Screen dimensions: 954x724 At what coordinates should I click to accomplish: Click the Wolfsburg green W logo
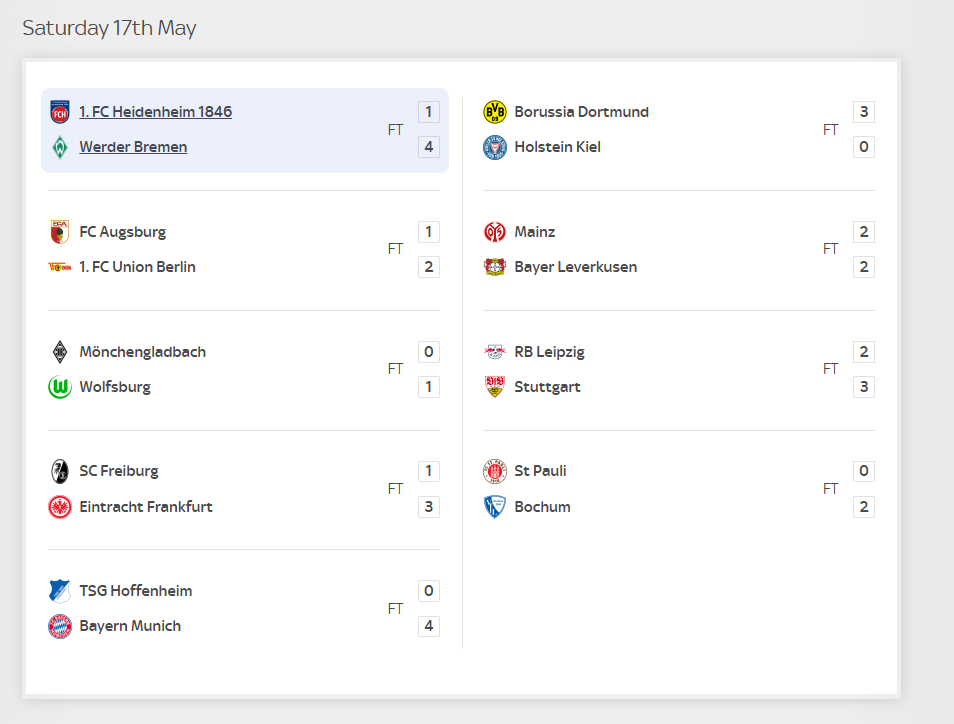pyautogui.click(x=60, y=387)
